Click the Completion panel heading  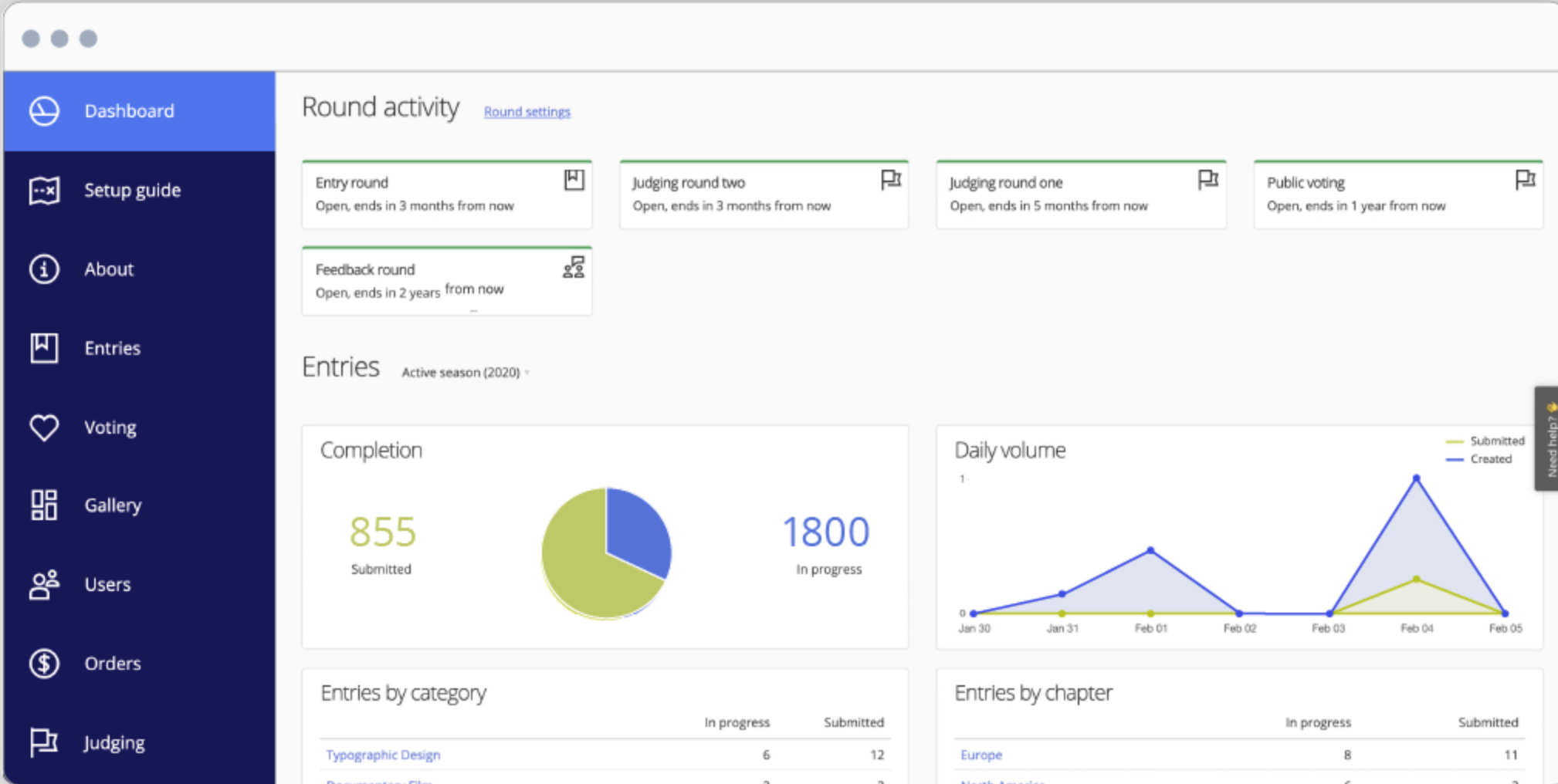tap(371, 451)
